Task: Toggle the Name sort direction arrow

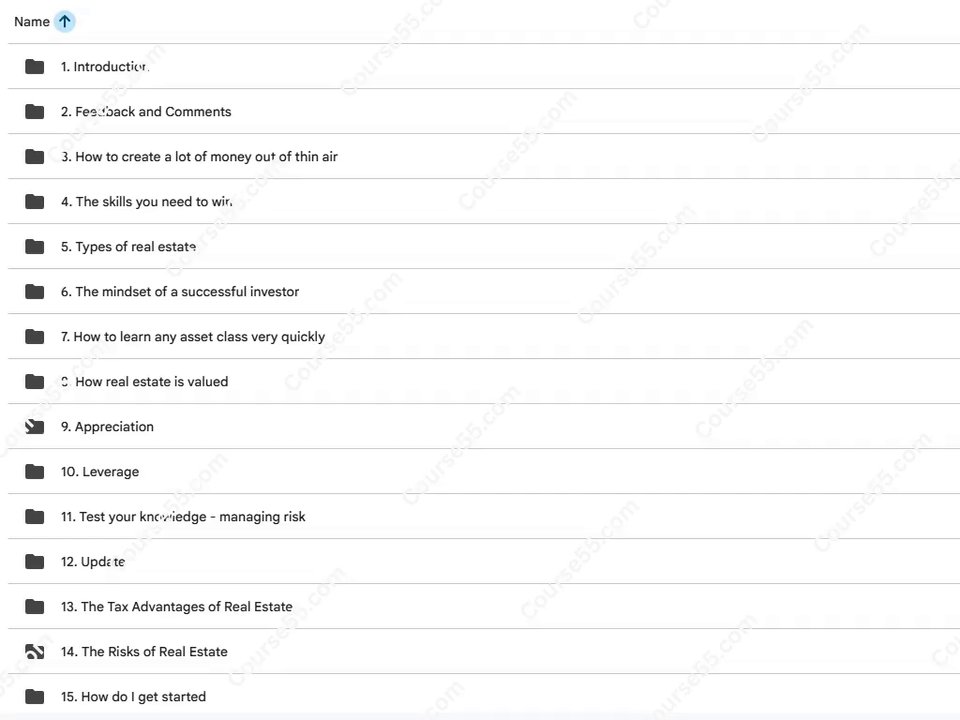Action: pyautogui.click(x=64, y=21)
